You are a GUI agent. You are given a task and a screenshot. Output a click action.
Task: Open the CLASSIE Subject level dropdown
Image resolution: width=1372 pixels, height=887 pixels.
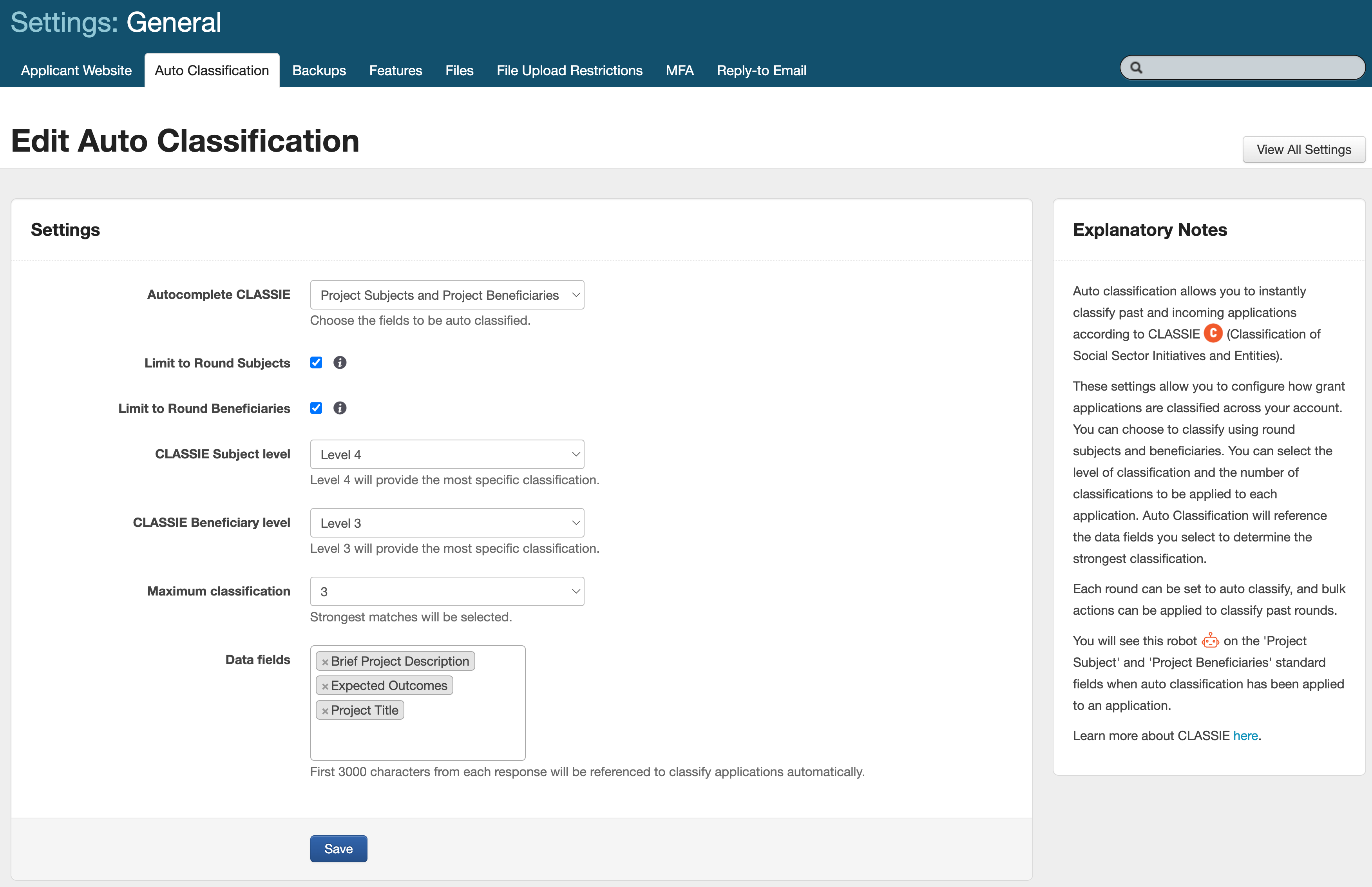click(x=447, y=454)
